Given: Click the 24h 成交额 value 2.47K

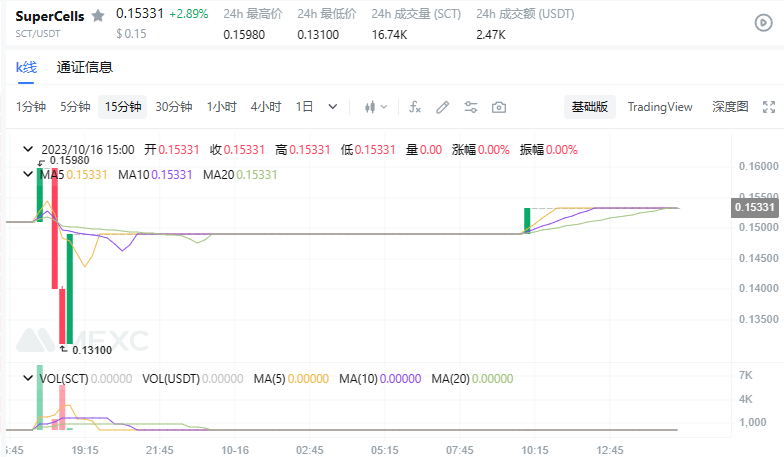Looking at the screenshot, I should 490,34.
